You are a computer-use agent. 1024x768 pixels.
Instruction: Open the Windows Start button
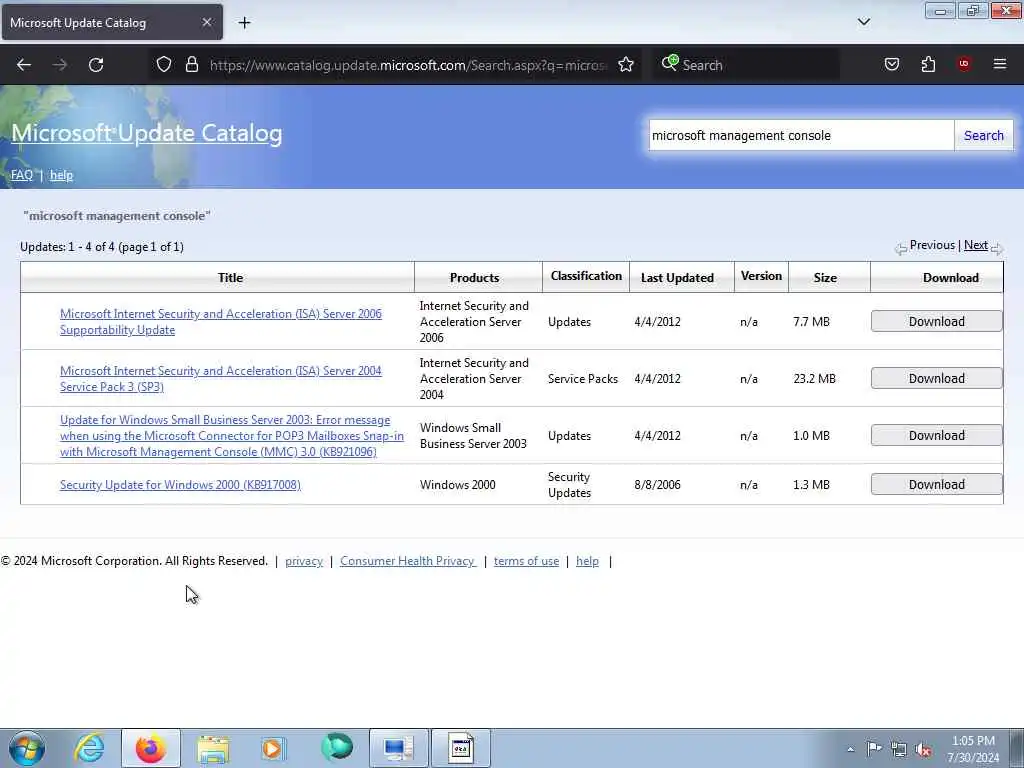click(x=27, y=748)
